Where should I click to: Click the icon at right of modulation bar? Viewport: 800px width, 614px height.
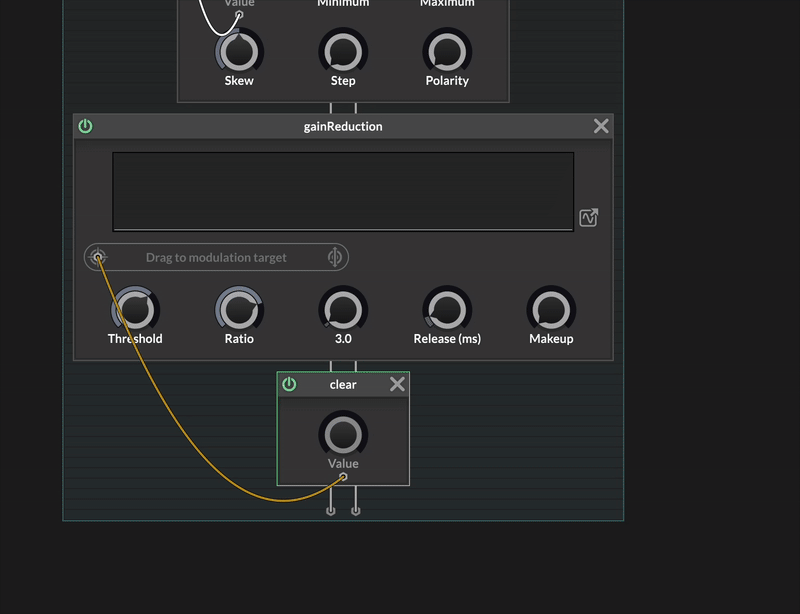click(x=335, y=257)
